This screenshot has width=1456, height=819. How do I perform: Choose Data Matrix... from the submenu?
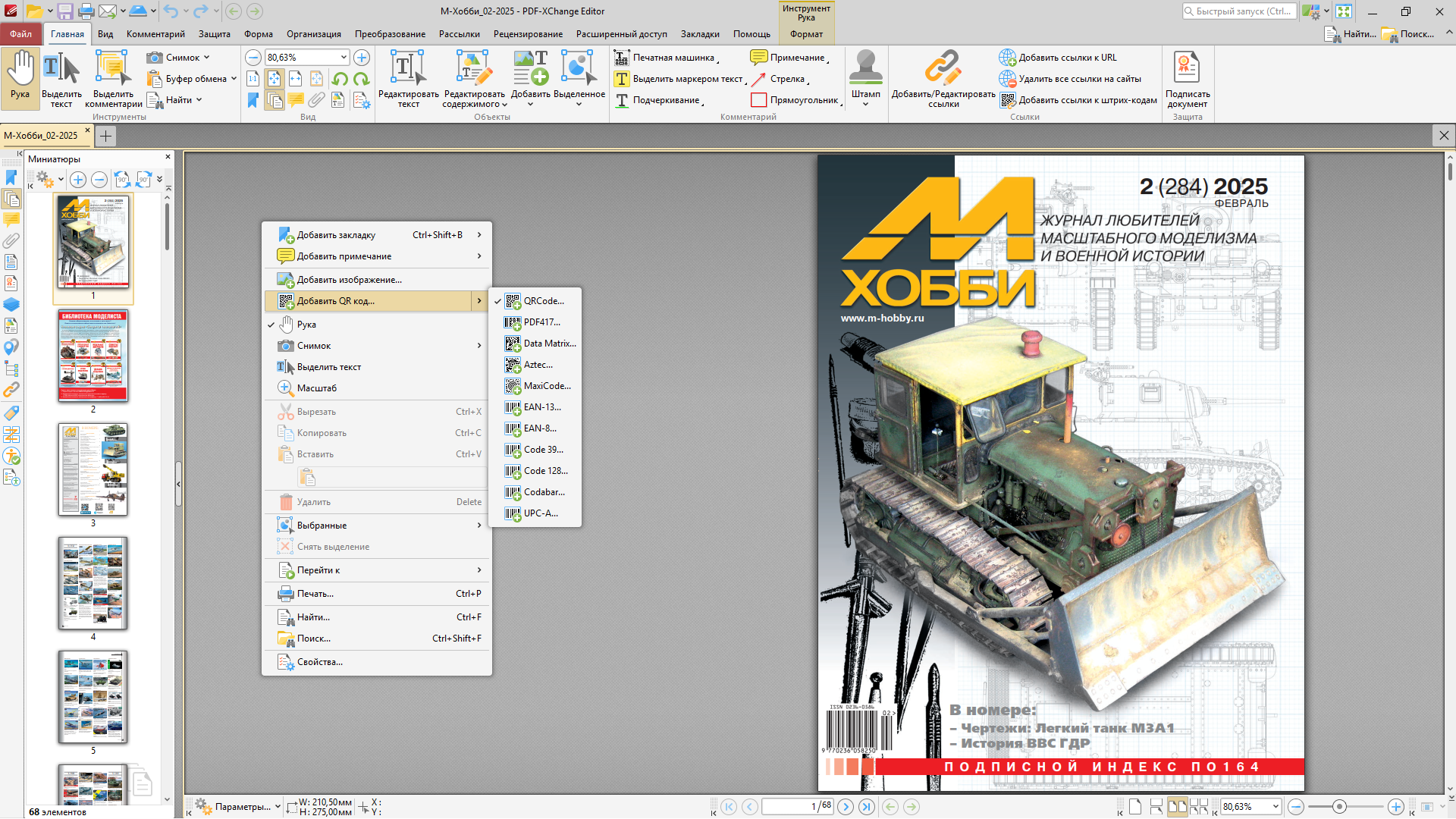tap(549, 344)
